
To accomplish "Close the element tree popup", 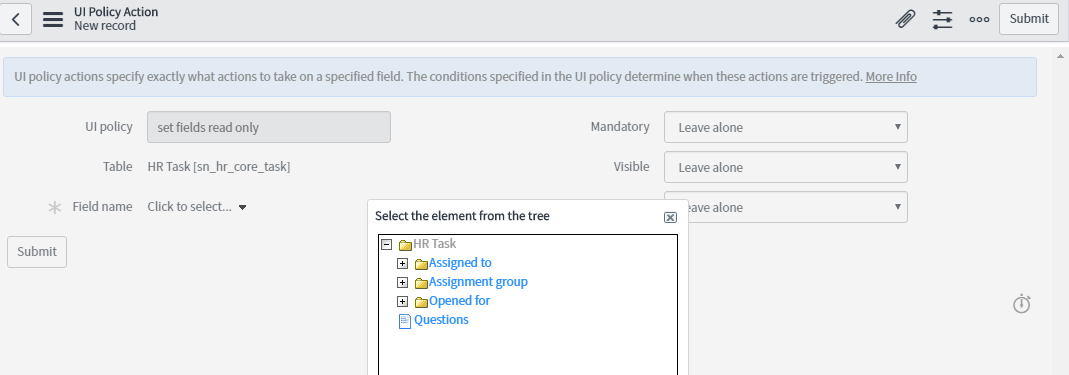I will (670, 217).
